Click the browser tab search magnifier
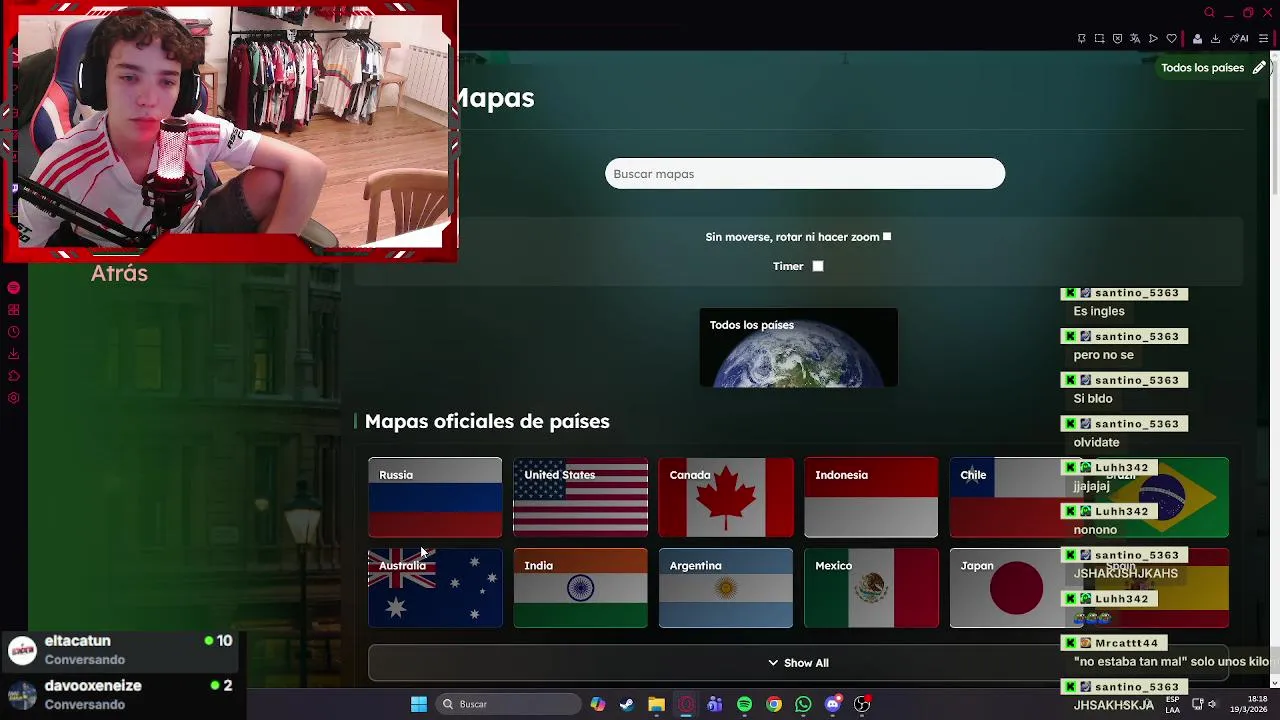The image size is (1280, 720). (x=1209, y=13)
